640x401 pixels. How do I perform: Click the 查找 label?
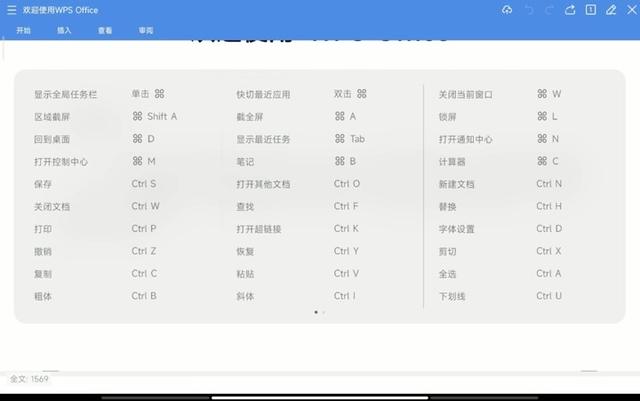[x=245, y=207]
